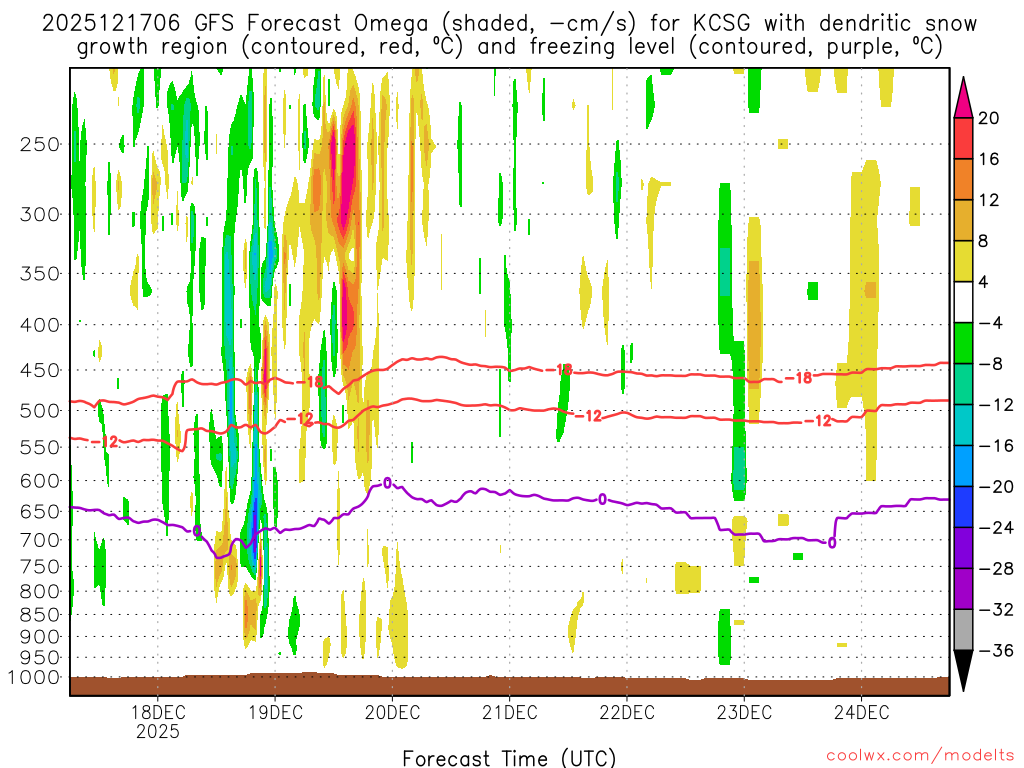Viewport: 1024px width, 768px height.
Task: Click the 2025 year label under 18DEC
Action: coord(158,731)
